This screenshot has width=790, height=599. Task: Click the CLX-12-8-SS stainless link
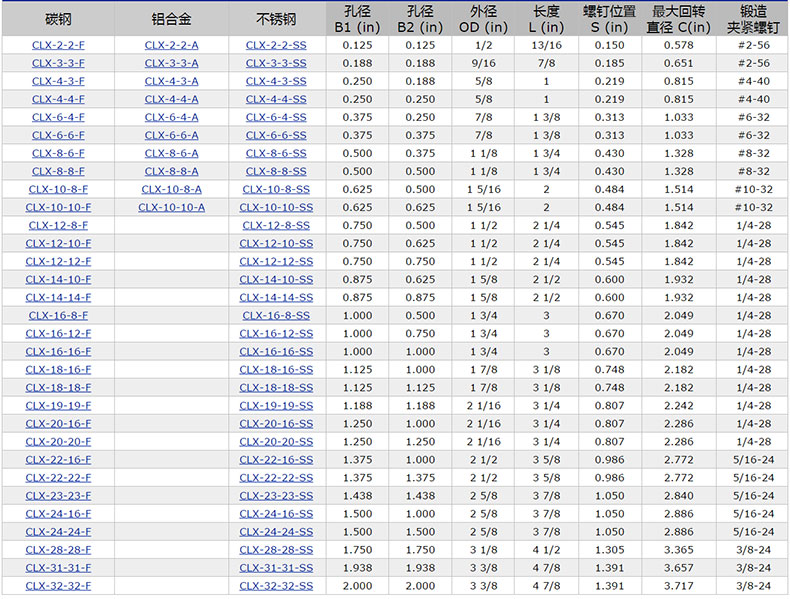pos(276,225)
